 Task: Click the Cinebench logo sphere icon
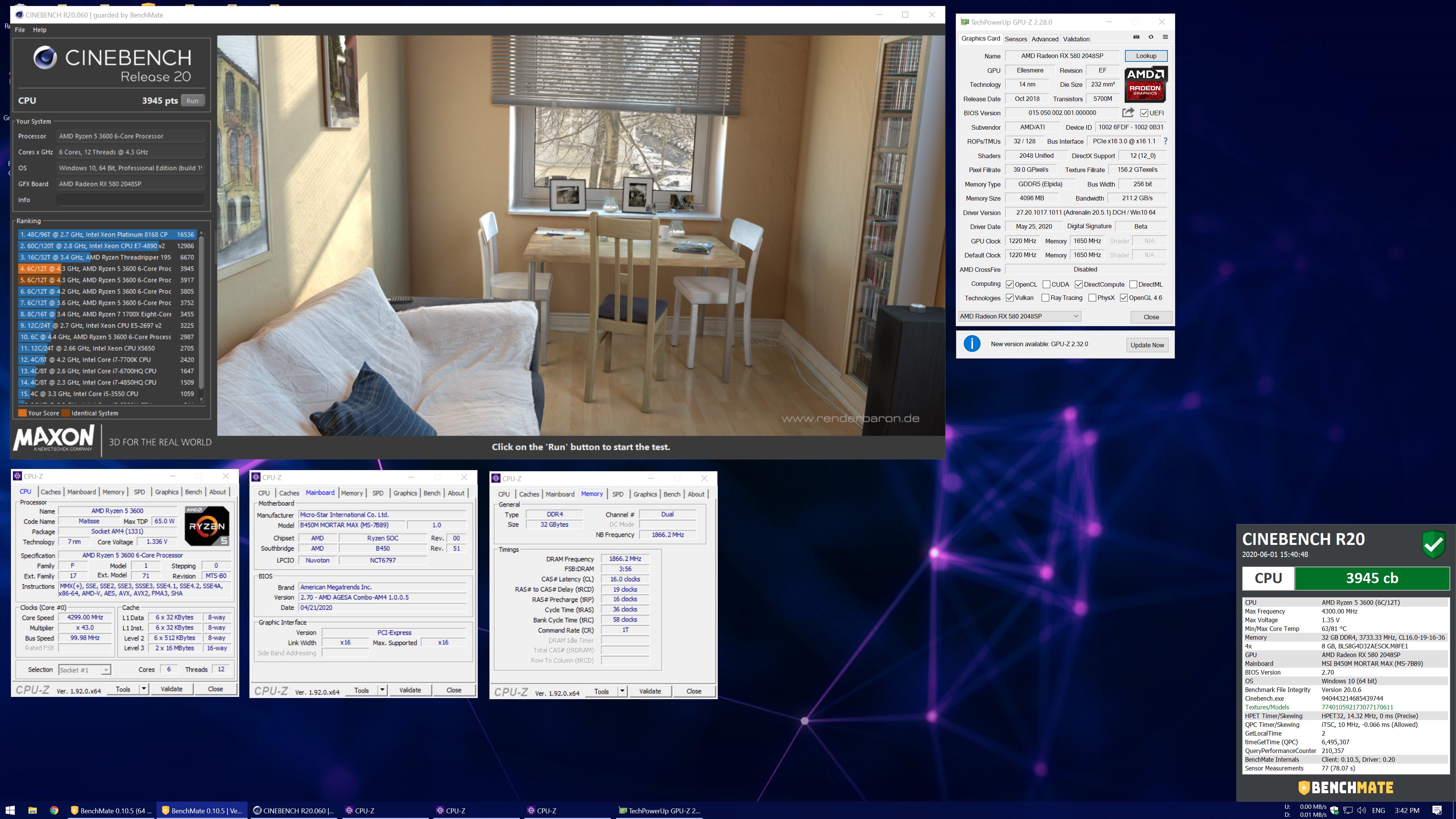click(x=45, y=57)
